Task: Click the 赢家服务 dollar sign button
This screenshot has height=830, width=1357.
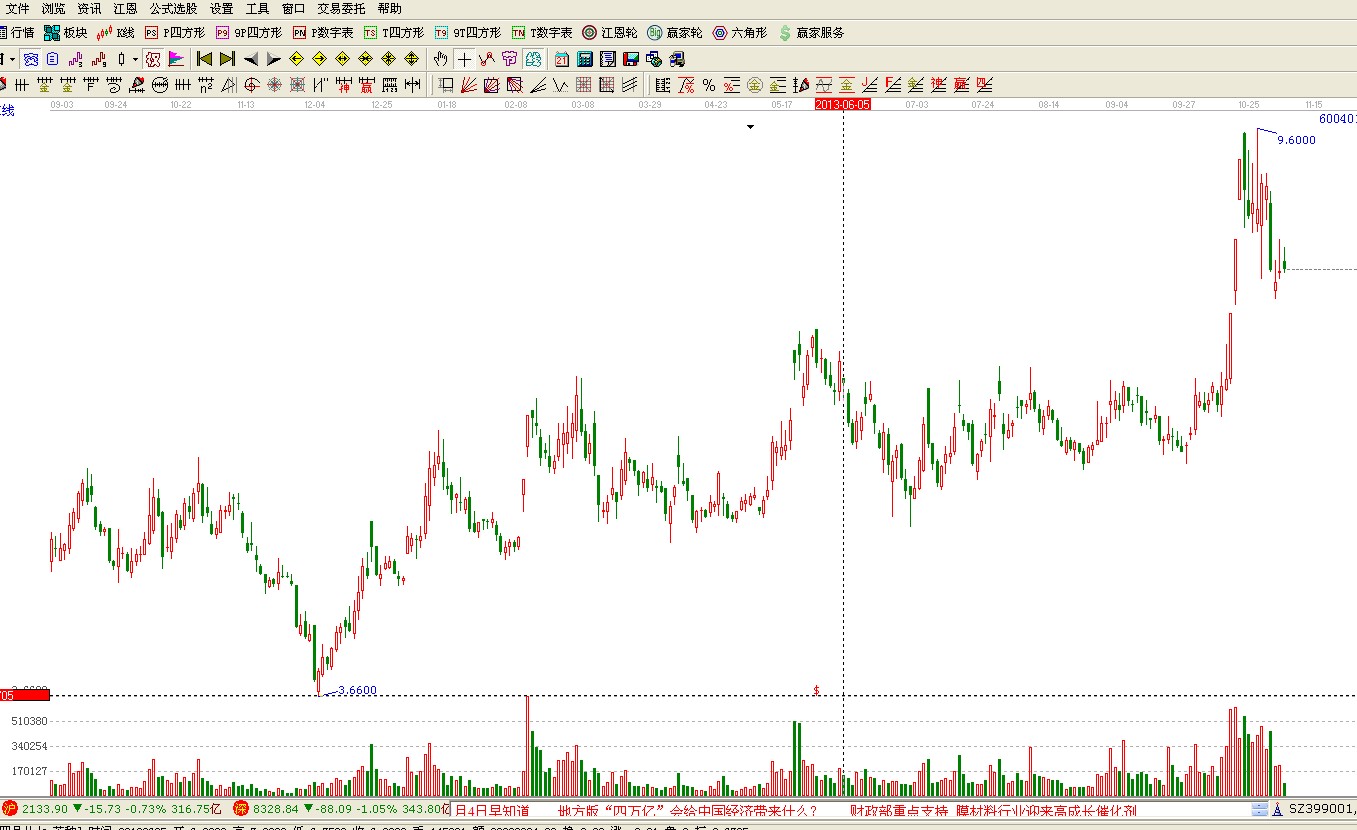Action: click(810, 33)
